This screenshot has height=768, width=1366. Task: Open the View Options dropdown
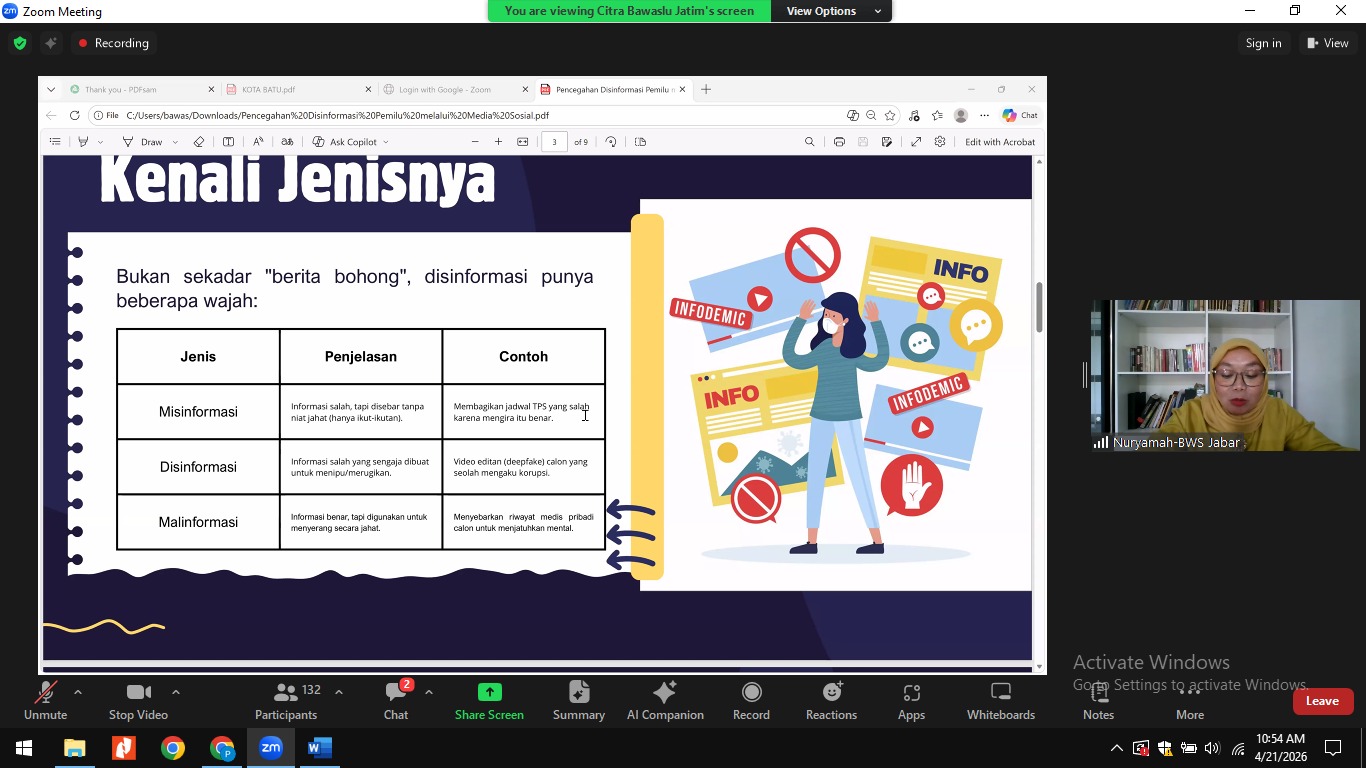coord(834,11)
